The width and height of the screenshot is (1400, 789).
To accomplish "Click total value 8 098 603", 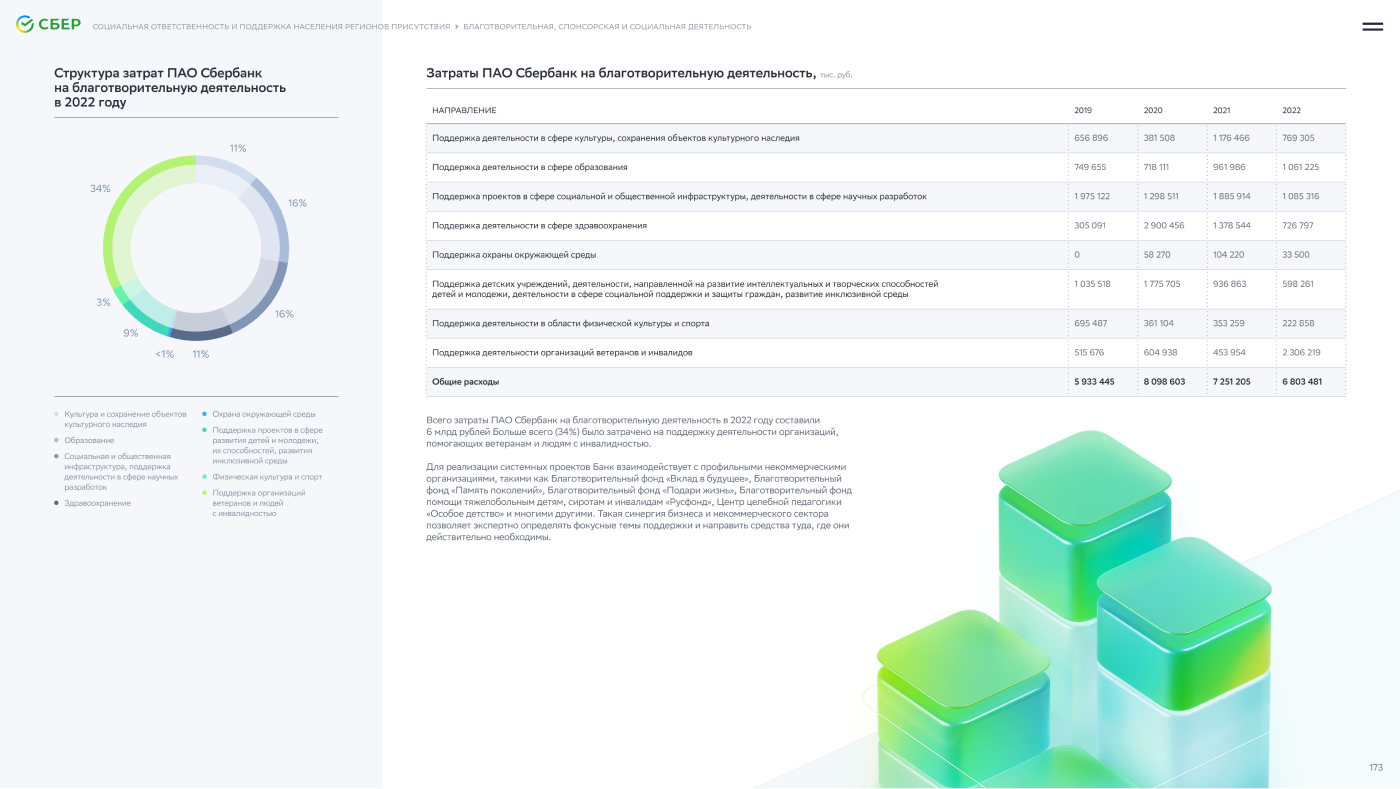I will click(1164, 382).
